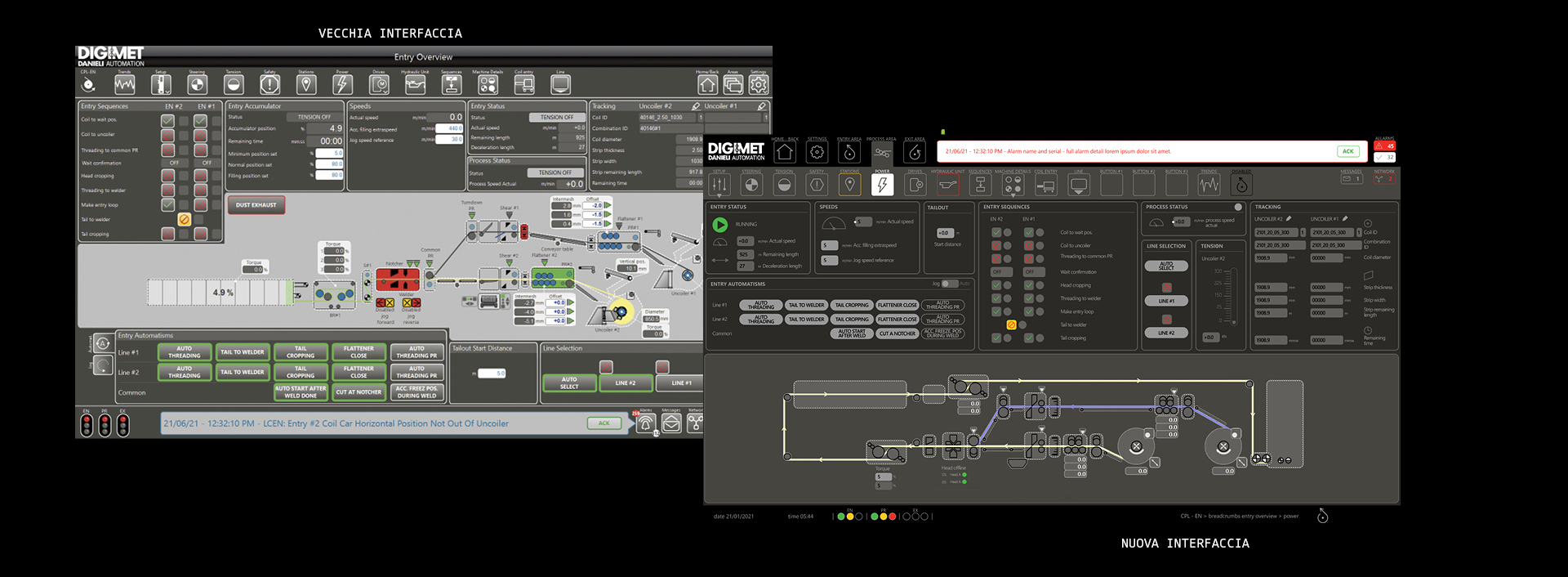Open Hydraulic Unit icon in old interface
Image resolution: width=1568 pixels, height=577 pixels.
[415, 84]
